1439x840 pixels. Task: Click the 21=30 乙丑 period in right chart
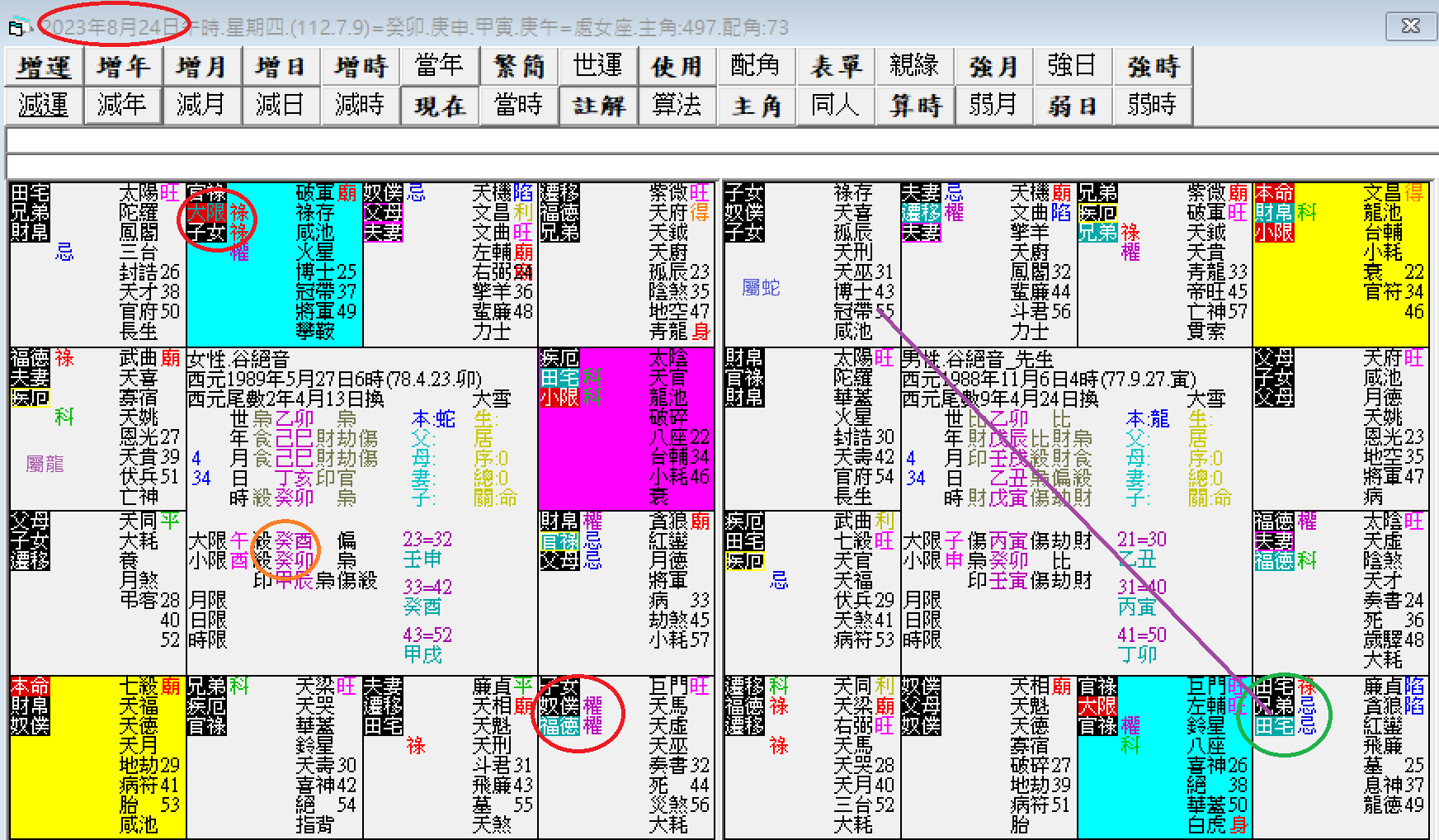click(1142, 549)
